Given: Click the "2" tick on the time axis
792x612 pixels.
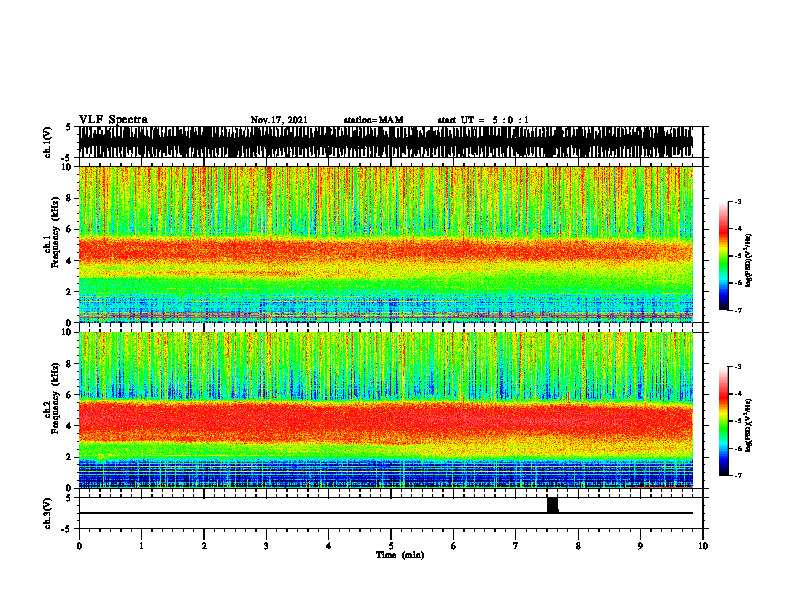Looking at the screenshot, I should pos(204,546).
